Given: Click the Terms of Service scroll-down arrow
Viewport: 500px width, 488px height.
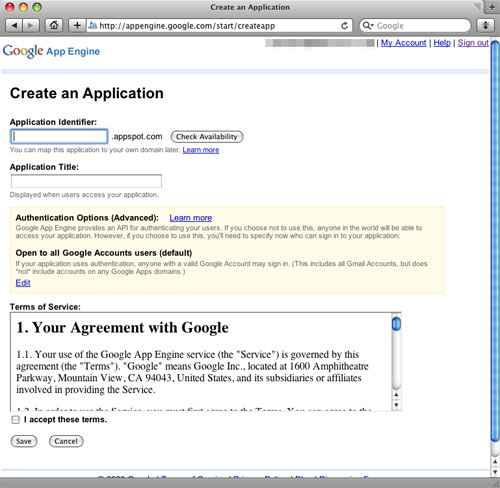Looking at the screenshot, I should pyautogui.click(x=396, y=405).
